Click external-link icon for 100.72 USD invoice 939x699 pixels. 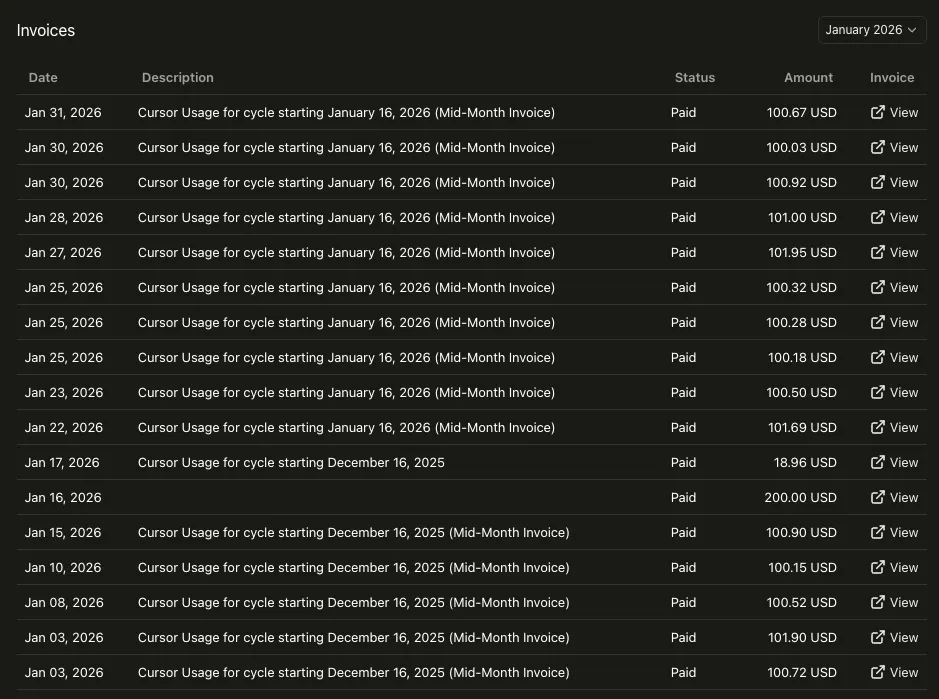click(877, 673)
